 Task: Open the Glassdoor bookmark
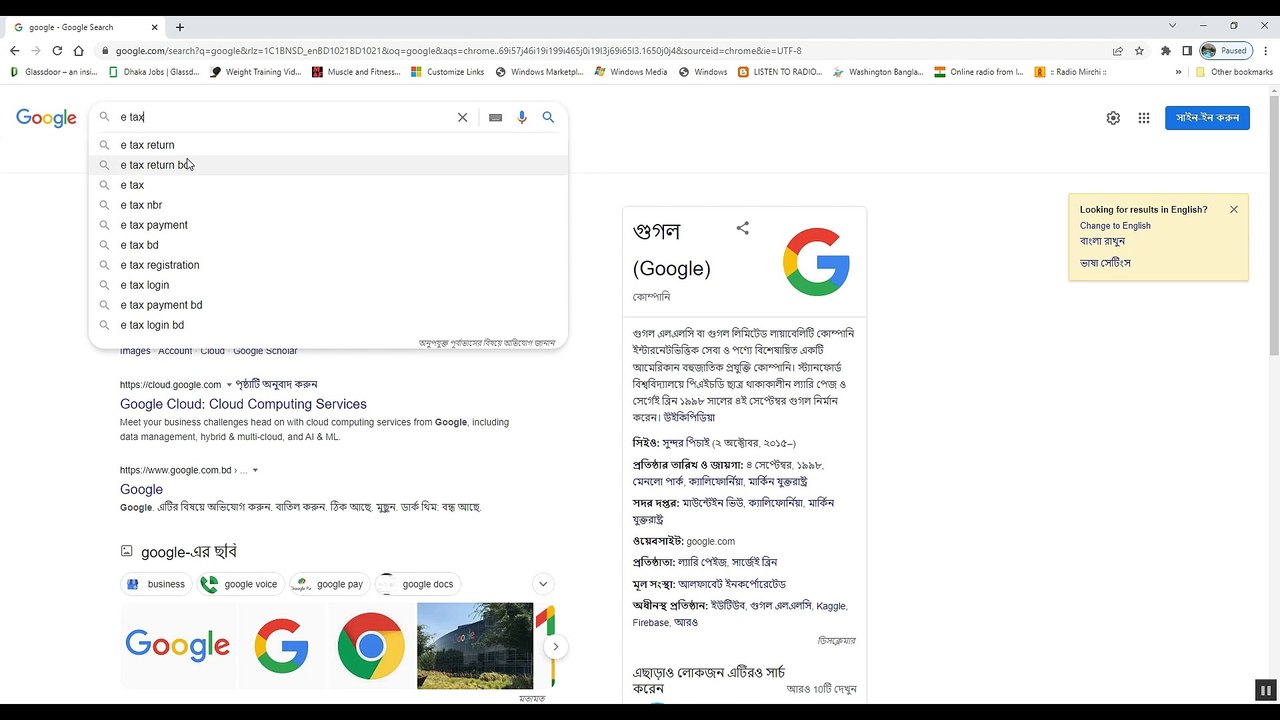pyautogui.click(x=54, y=72)
